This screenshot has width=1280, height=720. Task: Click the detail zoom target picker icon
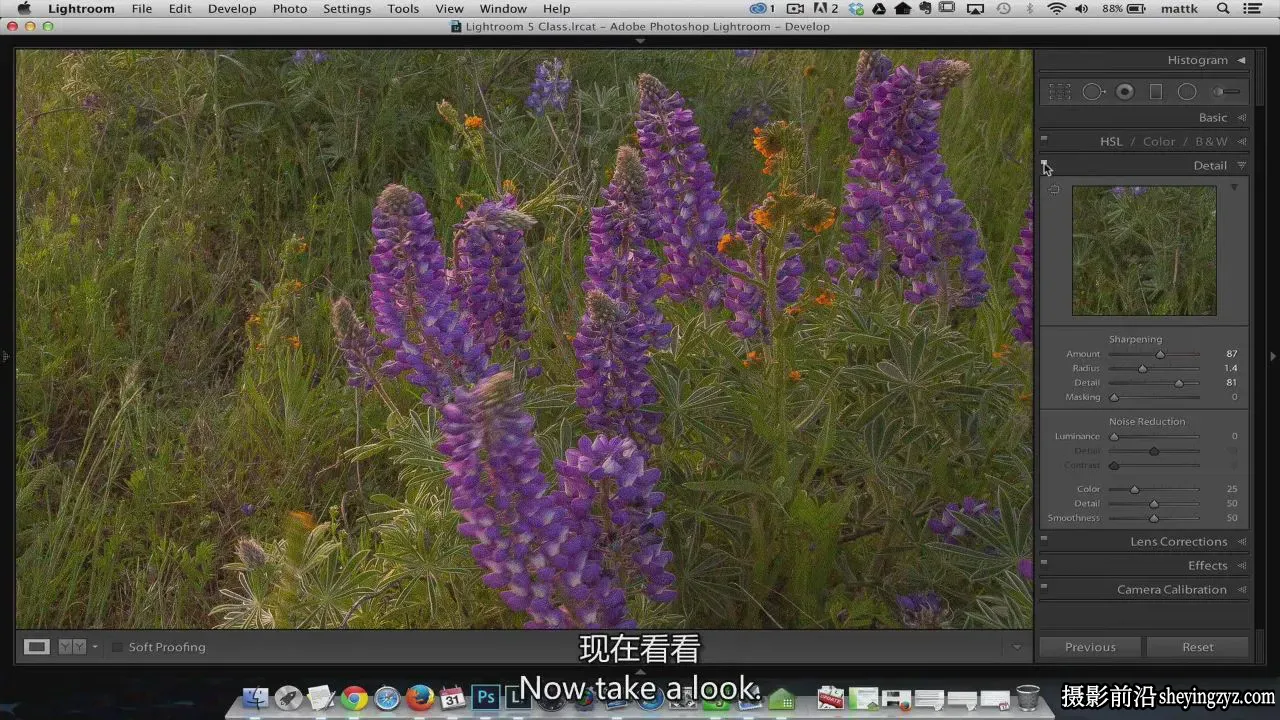pyautogui.click(x=1053, y=190)
